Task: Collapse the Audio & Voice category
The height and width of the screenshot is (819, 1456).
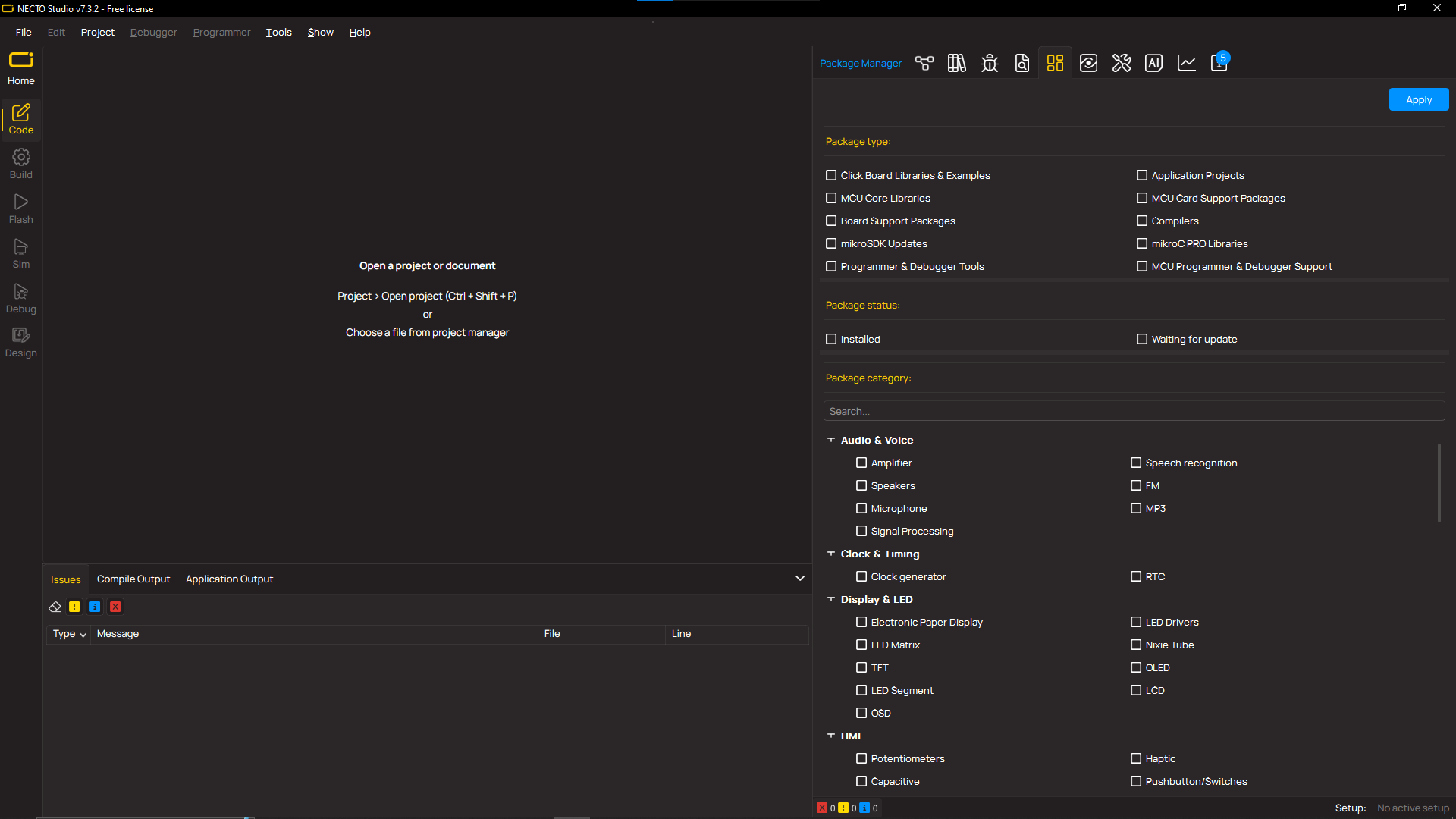Action: coord(831,440)
